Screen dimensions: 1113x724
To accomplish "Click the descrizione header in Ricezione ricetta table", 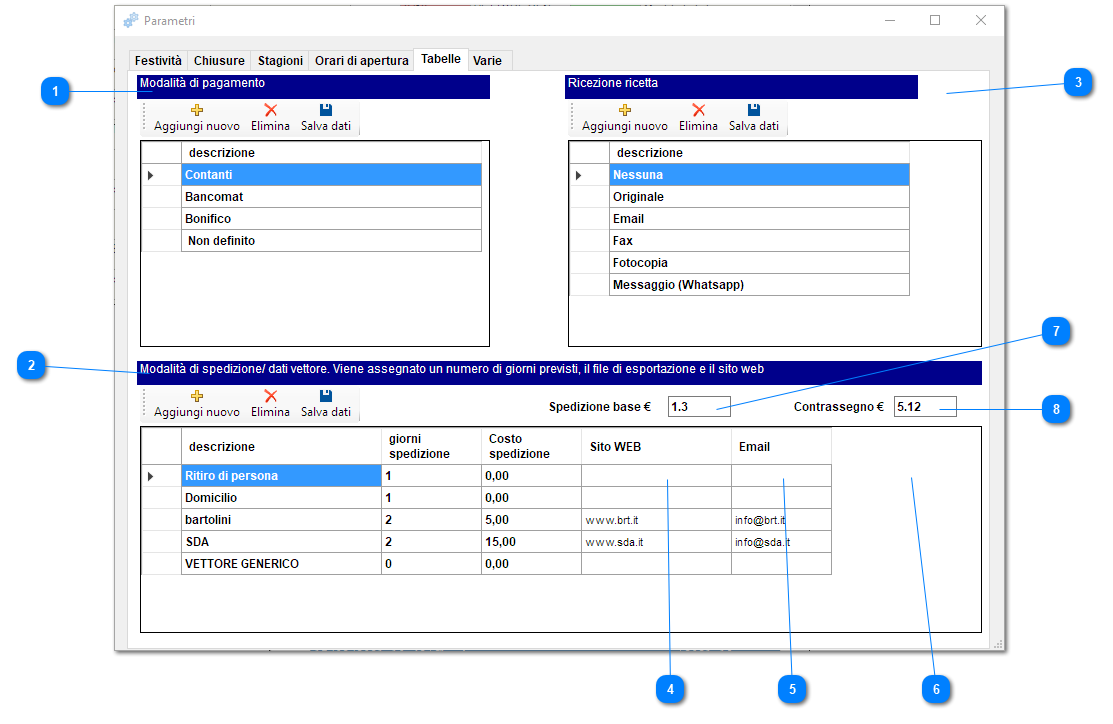I will coord(760,153).
